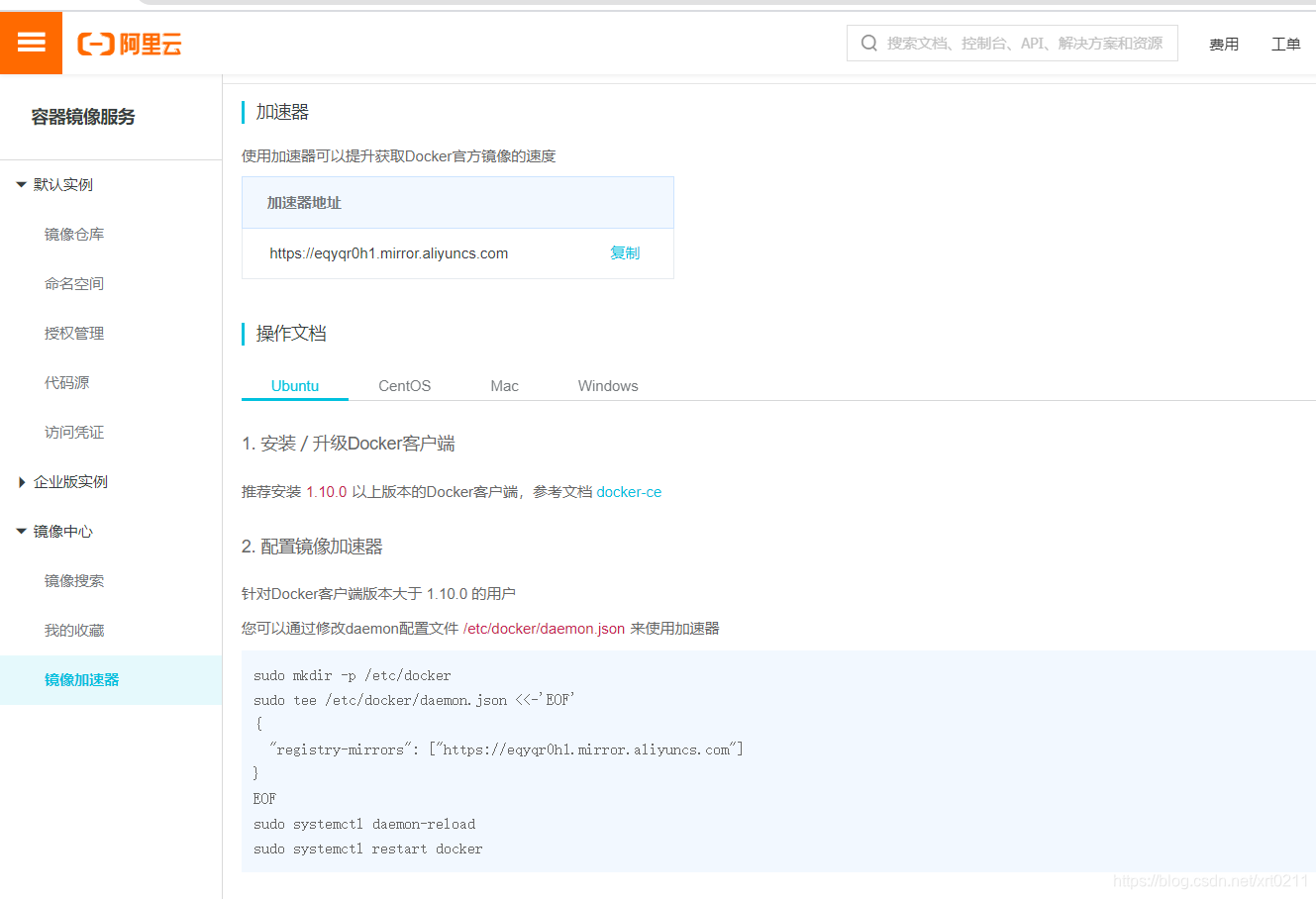Image resolution: width=1316 pixels, height=899 pixels.
Task: Open 代码源 in sidebar
Action: coord(66,383)
